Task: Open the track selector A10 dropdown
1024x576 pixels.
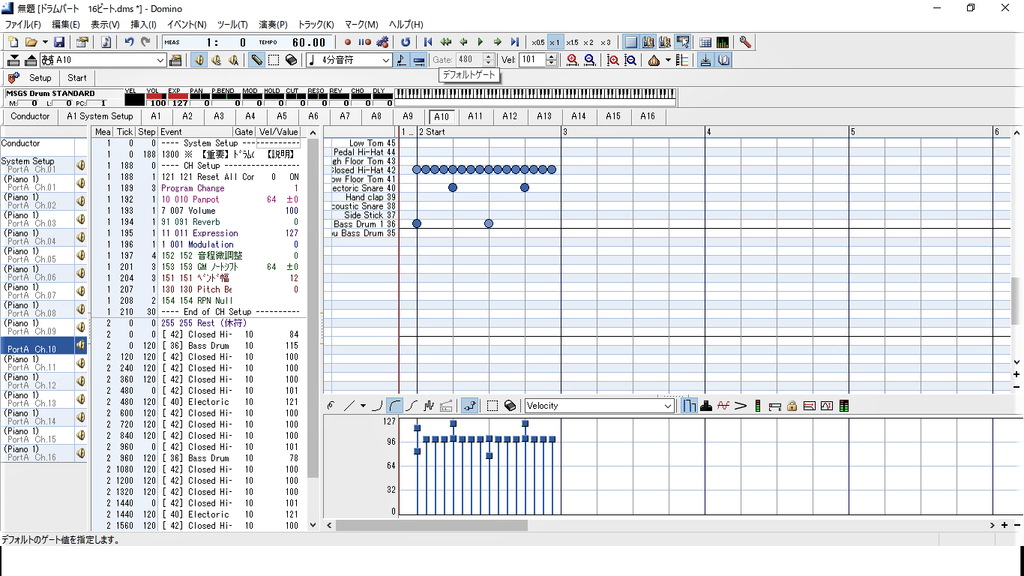Action: click(x=160, y=60)
